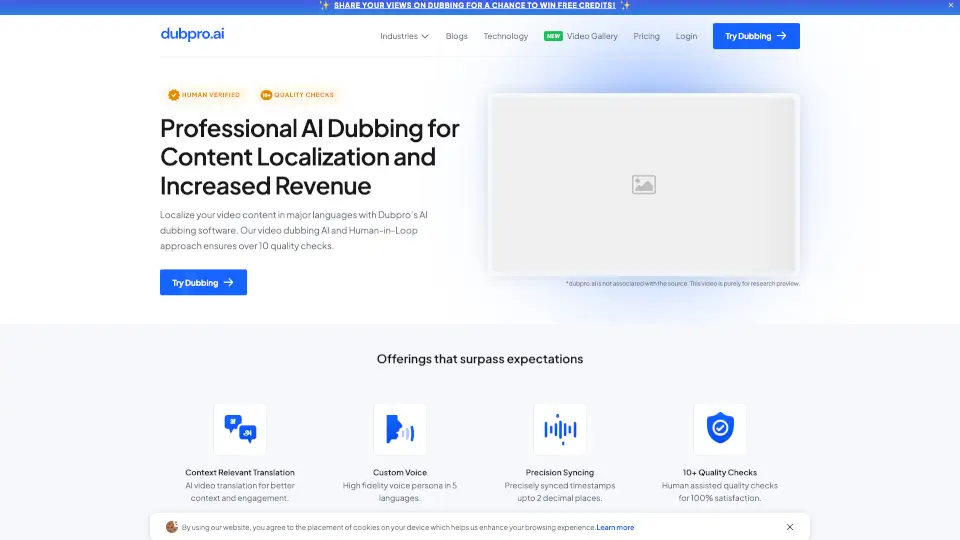This screenshot has height=540, width=960.
Task: Open the Video Gallery link
Action: (x=592, y=36)
